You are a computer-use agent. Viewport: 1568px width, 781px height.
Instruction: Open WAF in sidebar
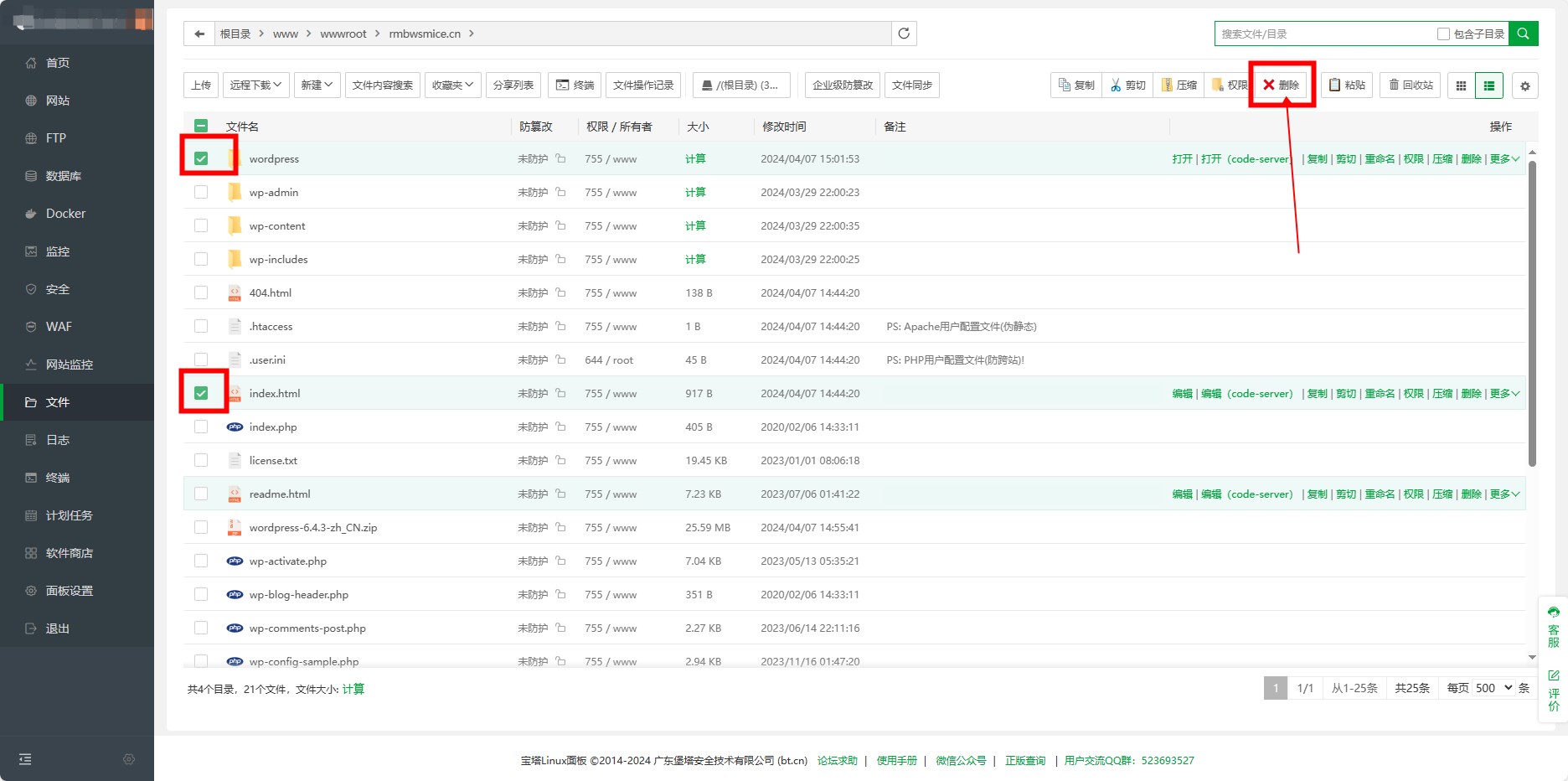(x=77, y=327)
